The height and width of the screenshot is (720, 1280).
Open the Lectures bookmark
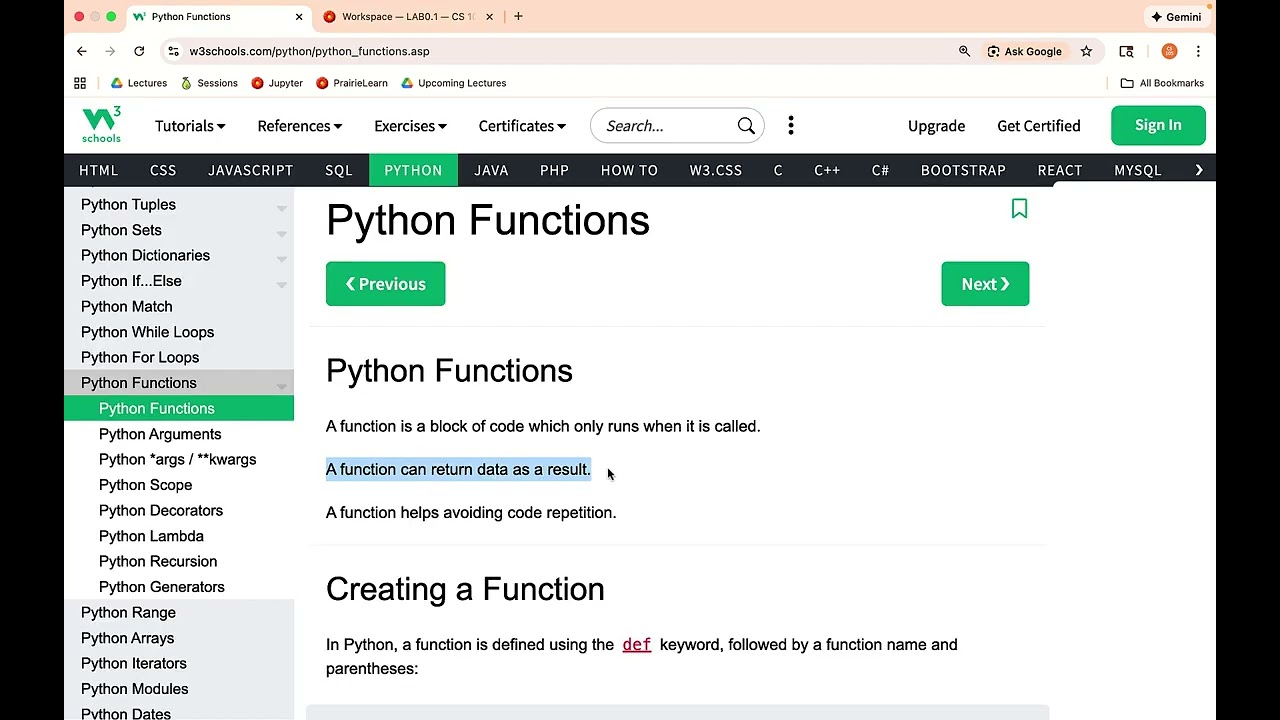[x=139, y=83]
